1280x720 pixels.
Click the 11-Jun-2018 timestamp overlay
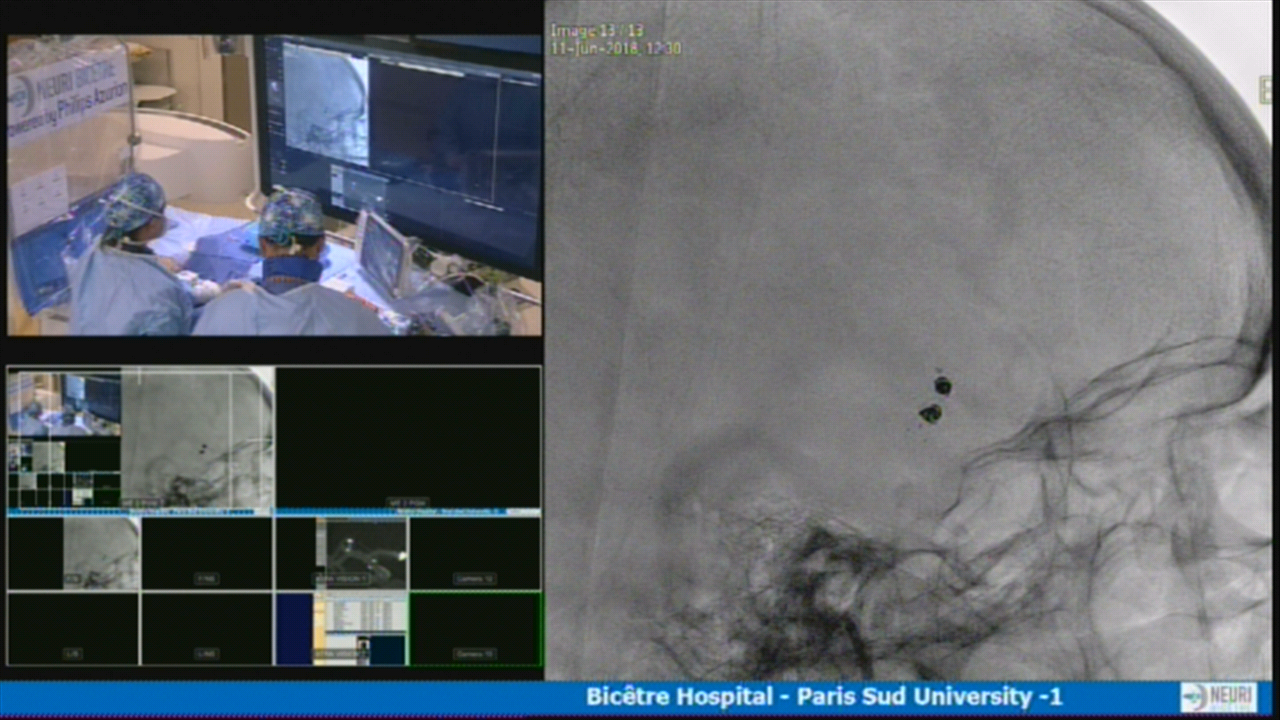tap(615, 48)
